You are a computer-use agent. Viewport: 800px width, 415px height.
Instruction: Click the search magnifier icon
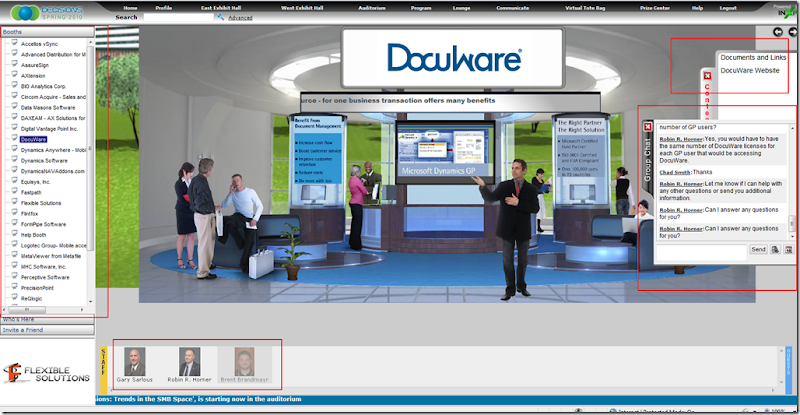click(220, 17)
